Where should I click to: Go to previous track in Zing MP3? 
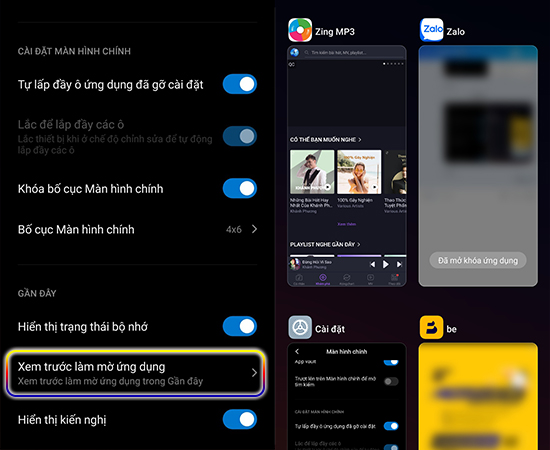click(373, 264)
